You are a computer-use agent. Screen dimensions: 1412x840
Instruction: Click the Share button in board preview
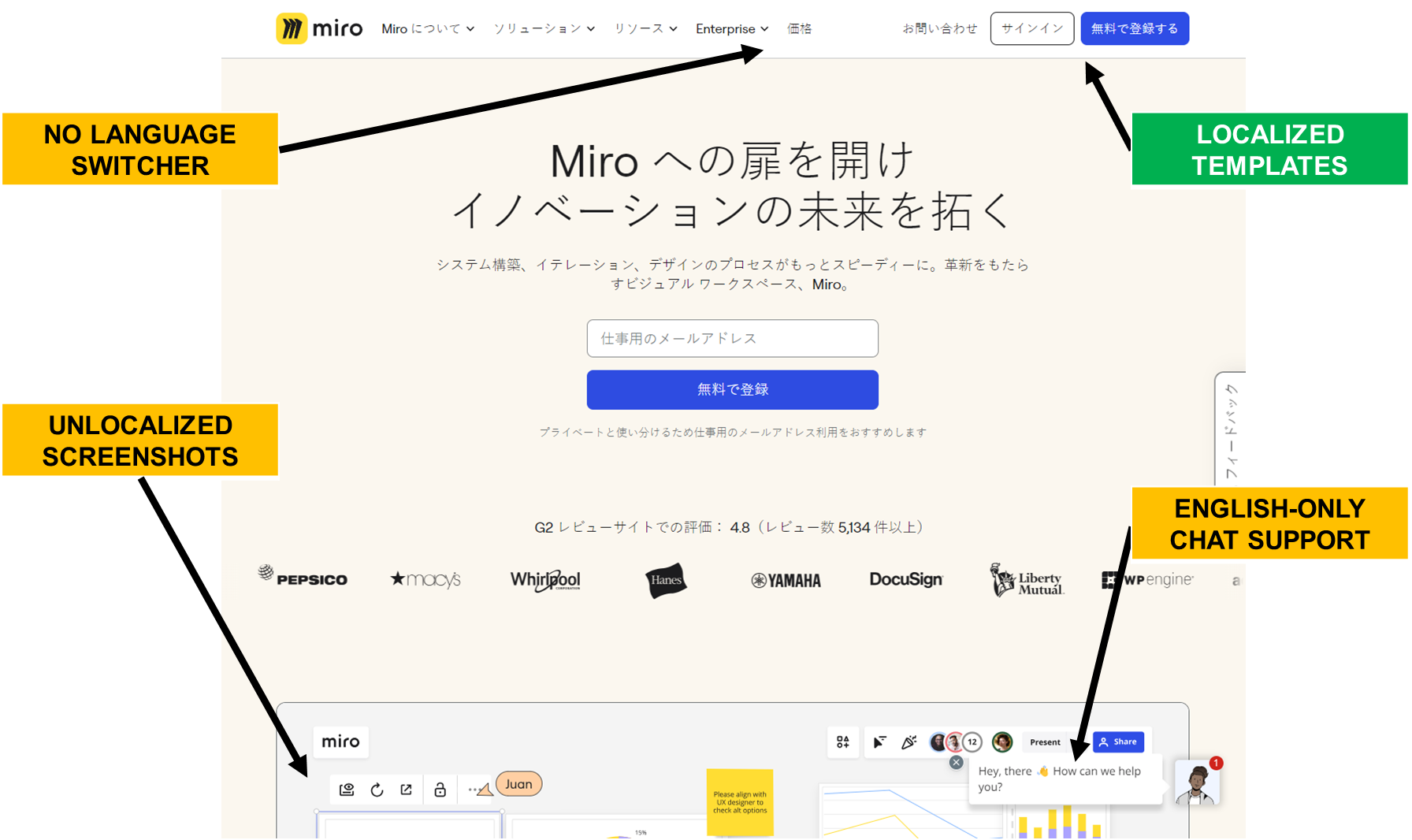pyautogui.click(x=1118, y=742)
